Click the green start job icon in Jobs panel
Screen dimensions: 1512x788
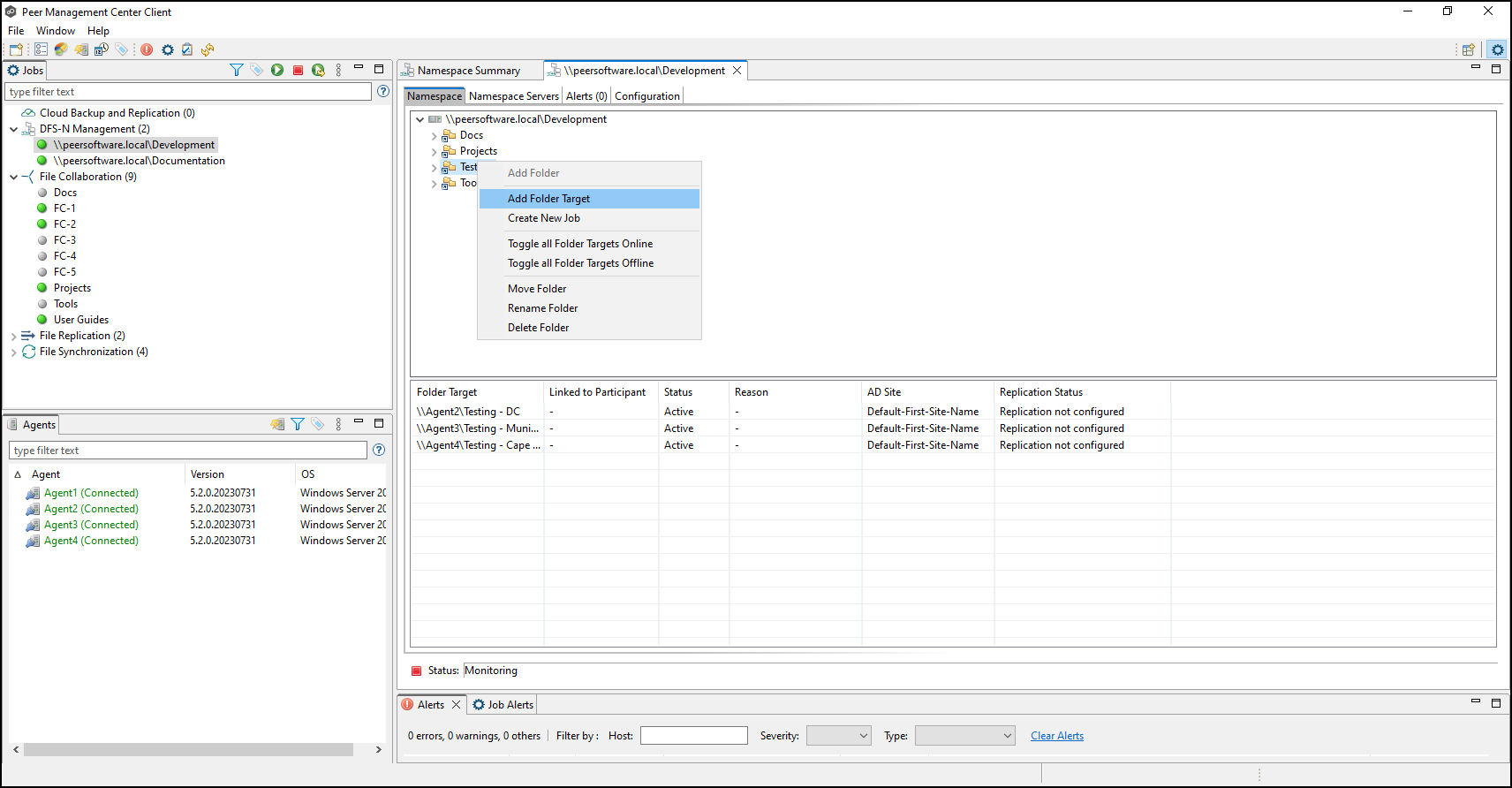click(x=277, y=70)
